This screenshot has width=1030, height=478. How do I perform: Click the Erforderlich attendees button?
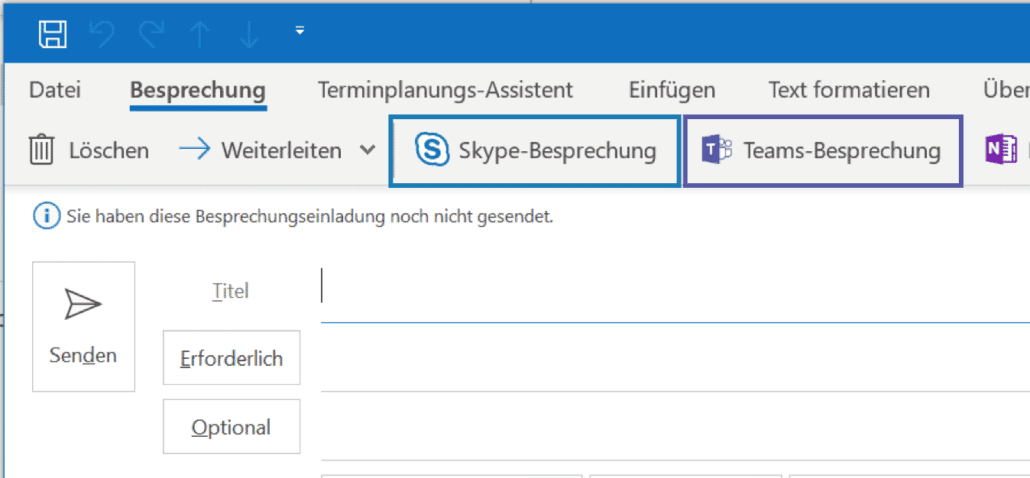(231, 358)
